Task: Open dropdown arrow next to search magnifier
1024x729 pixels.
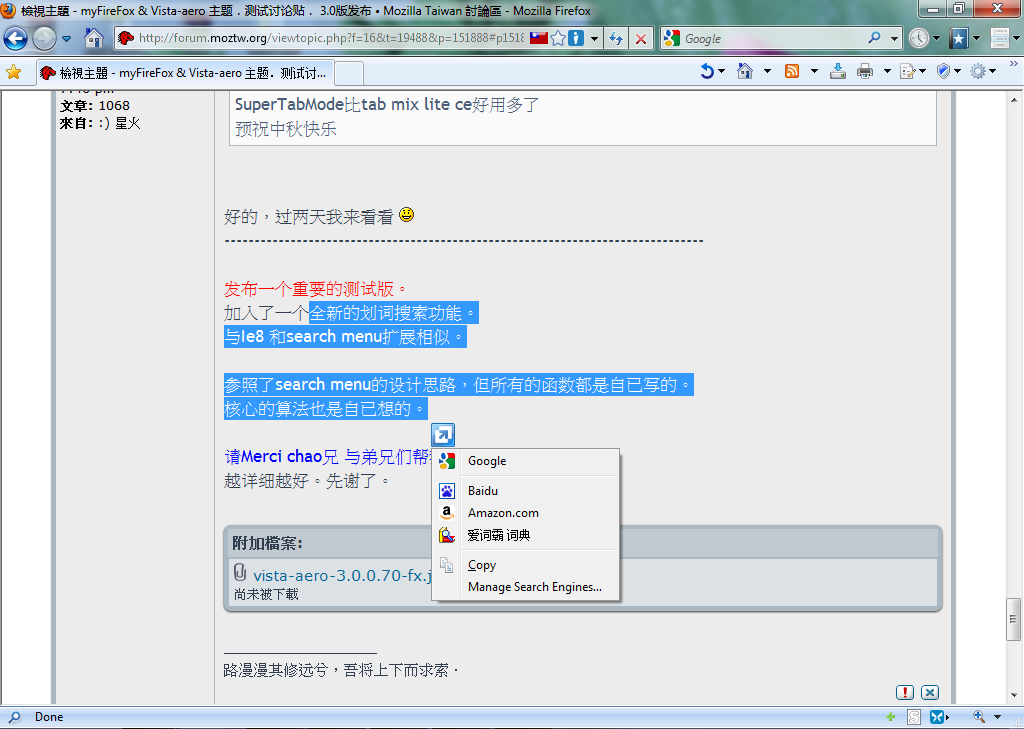Action: click(x=894, y=39)
